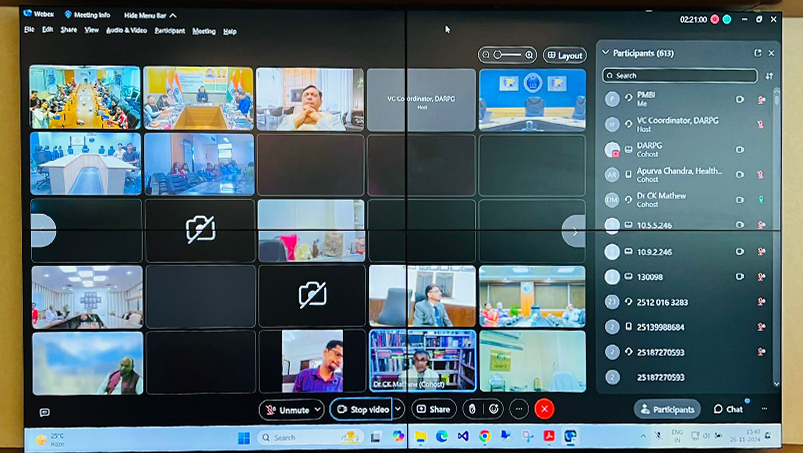803x453 pixels.
Task: Open the Help menu
Action: pos(230,31)
